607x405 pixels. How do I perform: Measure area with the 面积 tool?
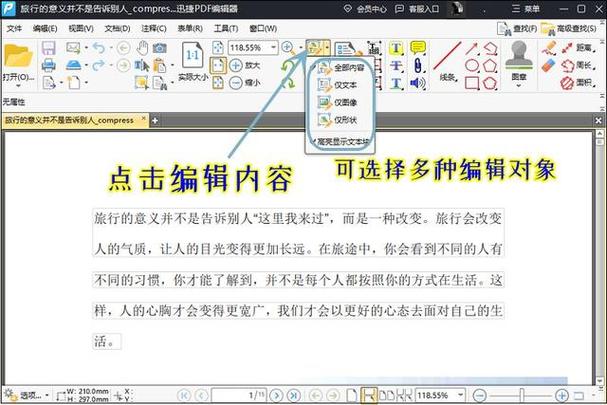coord(578,82)
